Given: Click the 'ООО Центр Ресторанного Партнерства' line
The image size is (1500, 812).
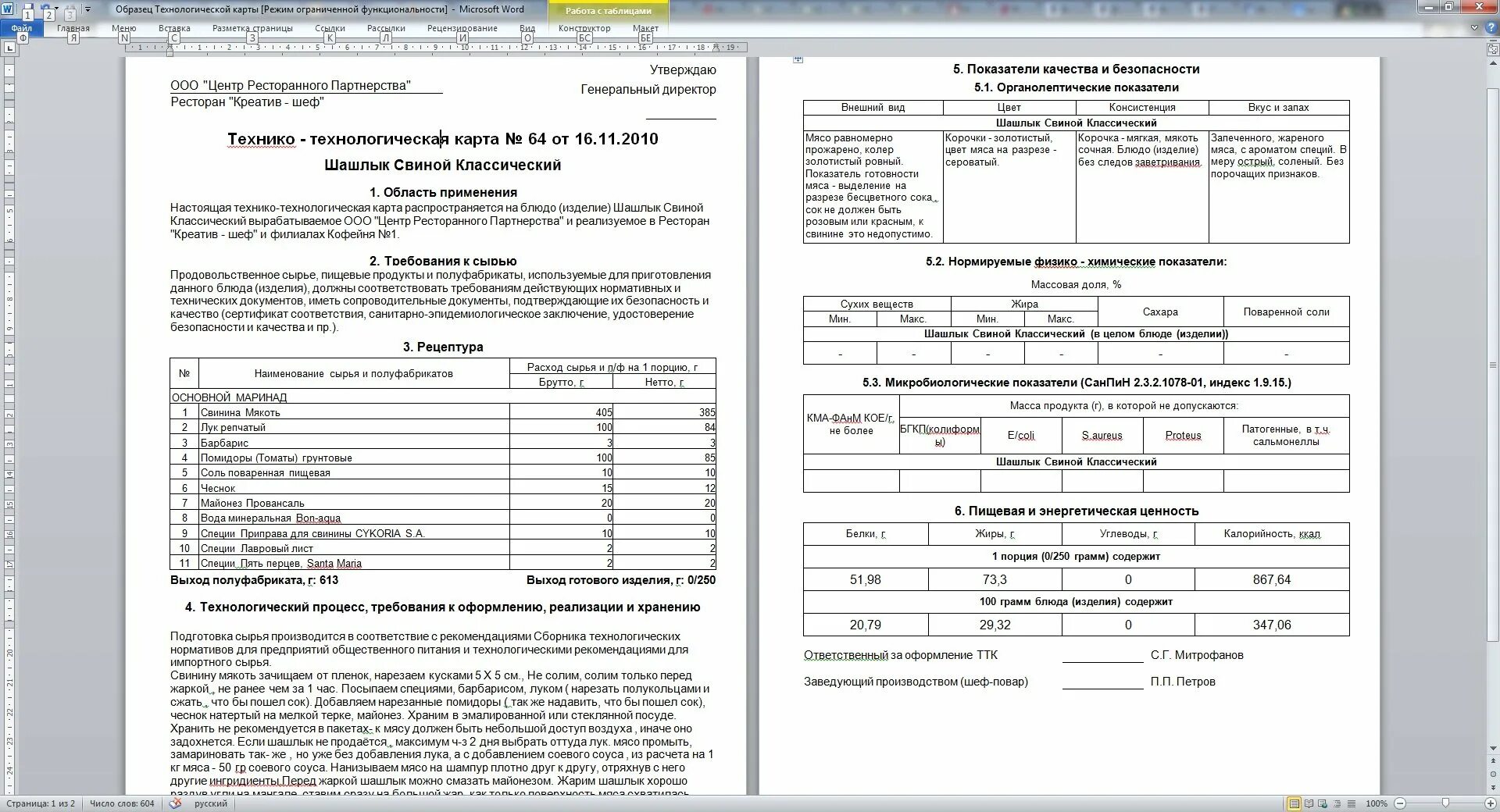Looking at the screenshot, I should click(291, 85).
